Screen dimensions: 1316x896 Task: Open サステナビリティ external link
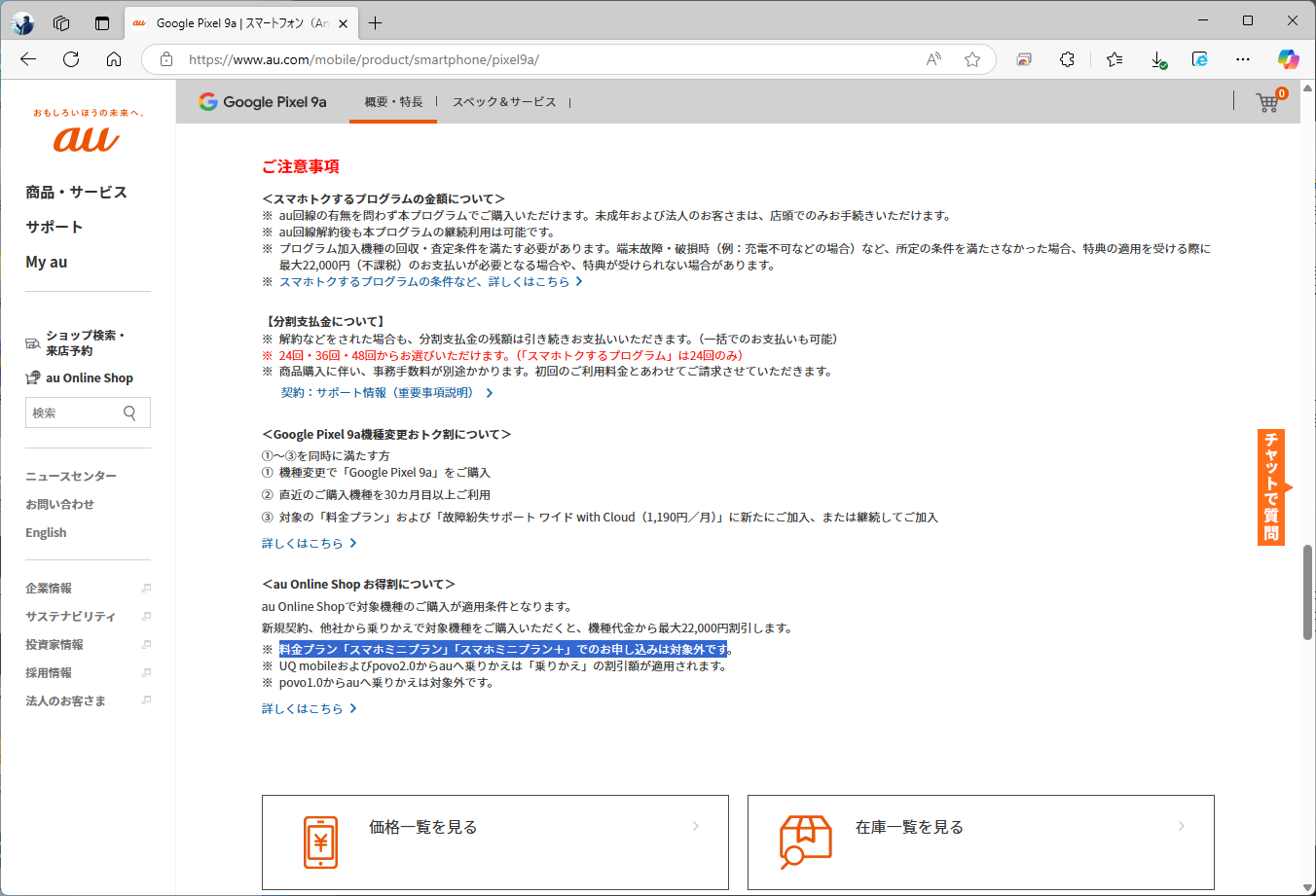pyautogui.click(x=88, y=616)
